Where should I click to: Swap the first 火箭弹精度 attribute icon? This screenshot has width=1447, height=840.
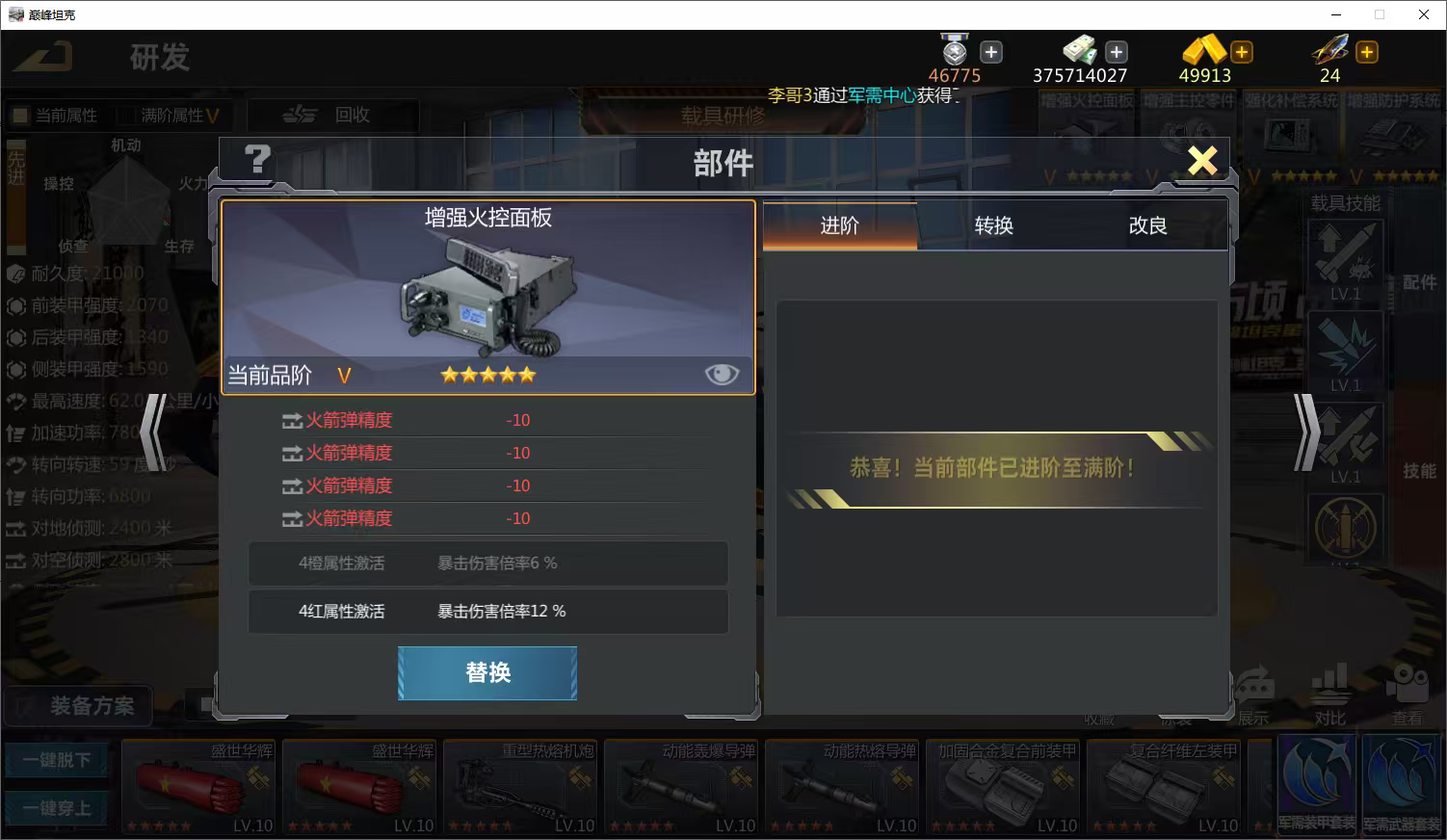coord(292,421)
